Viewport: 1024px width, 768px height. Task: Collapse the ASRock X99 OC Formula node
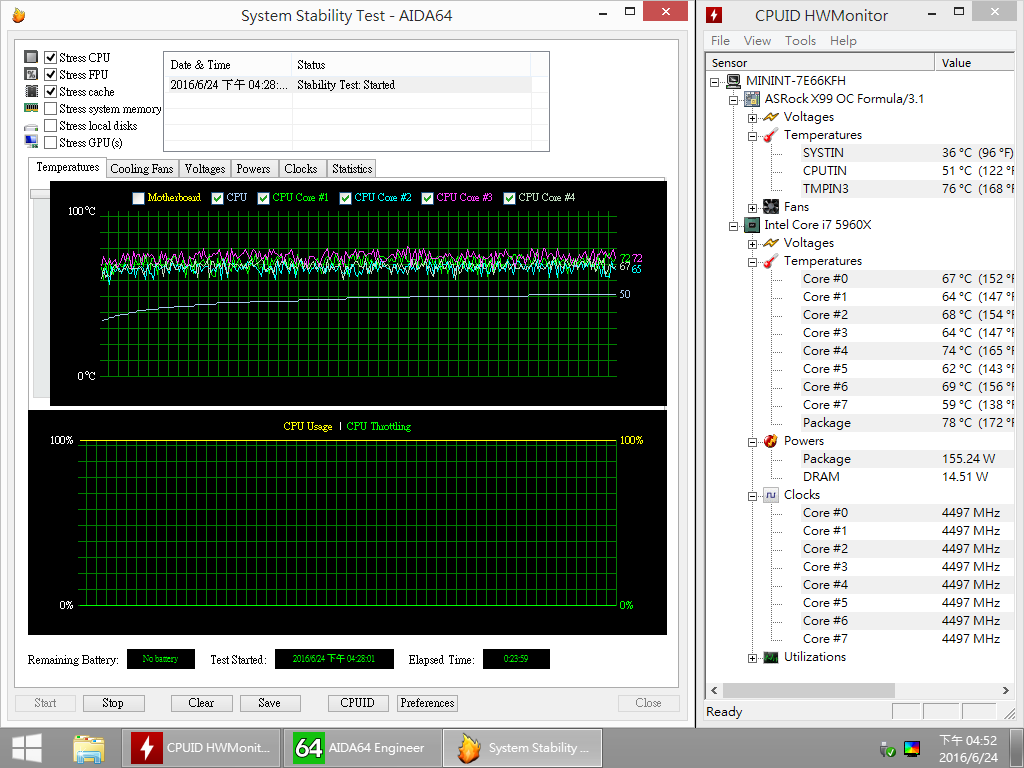pos(734,100)
